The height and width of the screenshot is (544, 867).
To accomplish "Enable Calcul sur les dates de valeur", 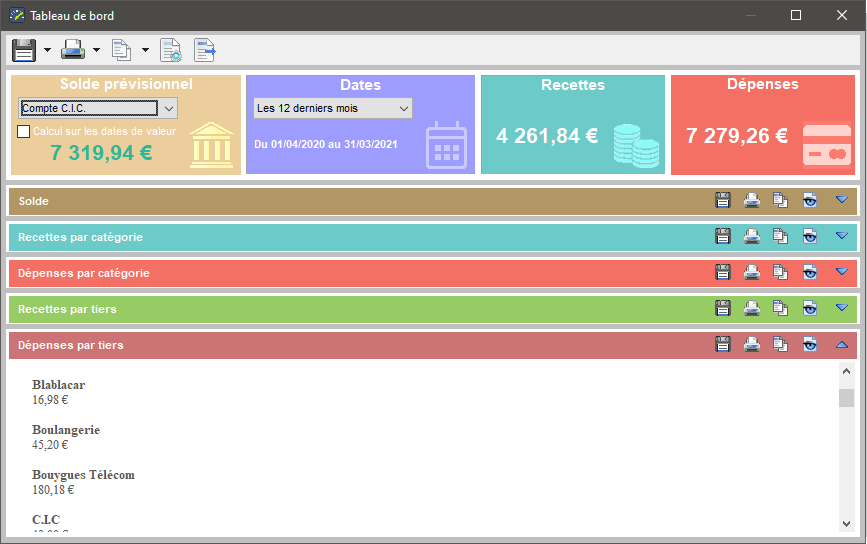I will click(25, 131).
